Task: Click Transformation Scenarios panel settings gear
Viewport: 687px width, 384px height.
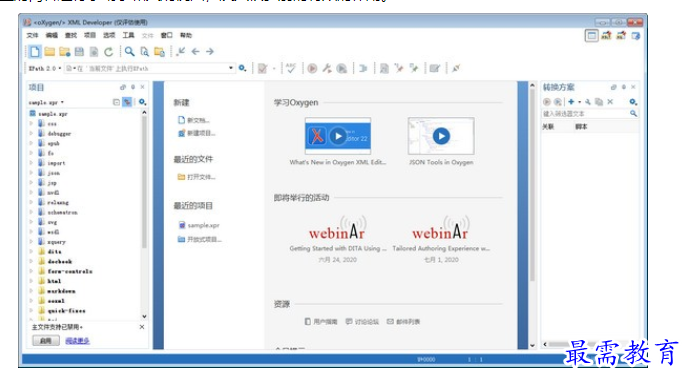Action: click(x=633, y=102)
